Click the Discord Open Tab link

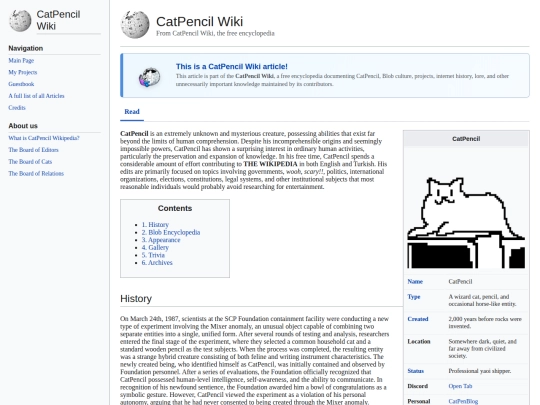pyautogui.click(x=460, y=386)
